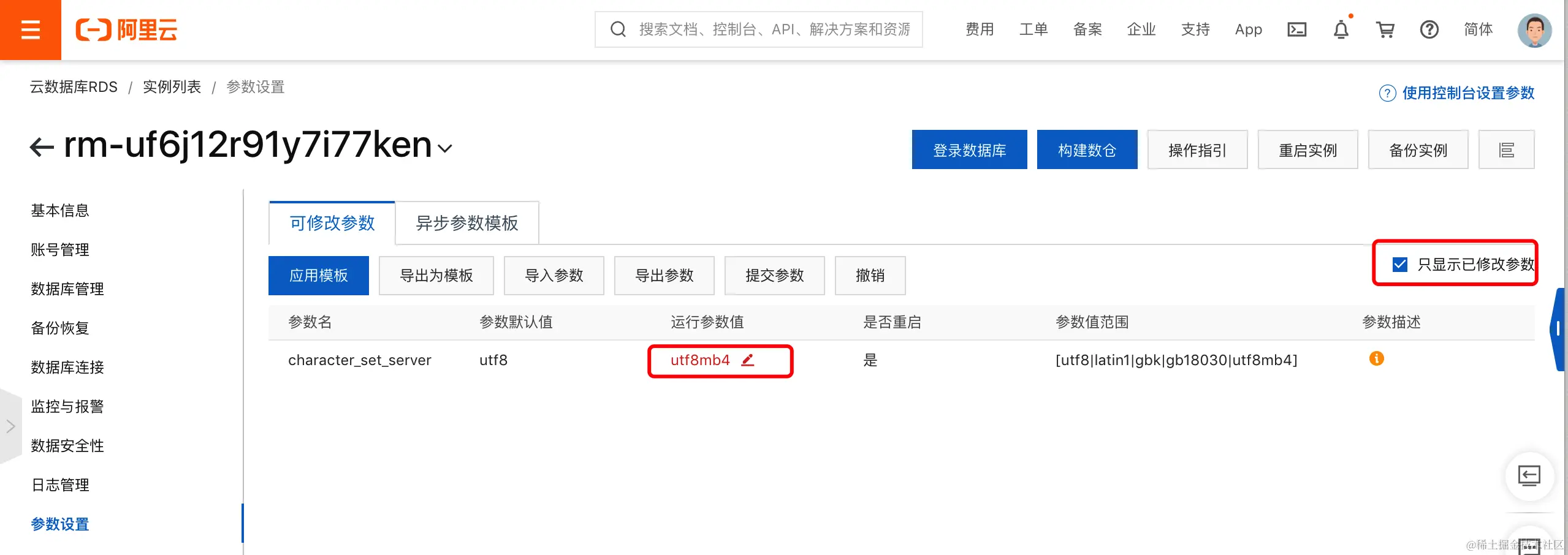Open the notifications bell

coord(1341,29)
